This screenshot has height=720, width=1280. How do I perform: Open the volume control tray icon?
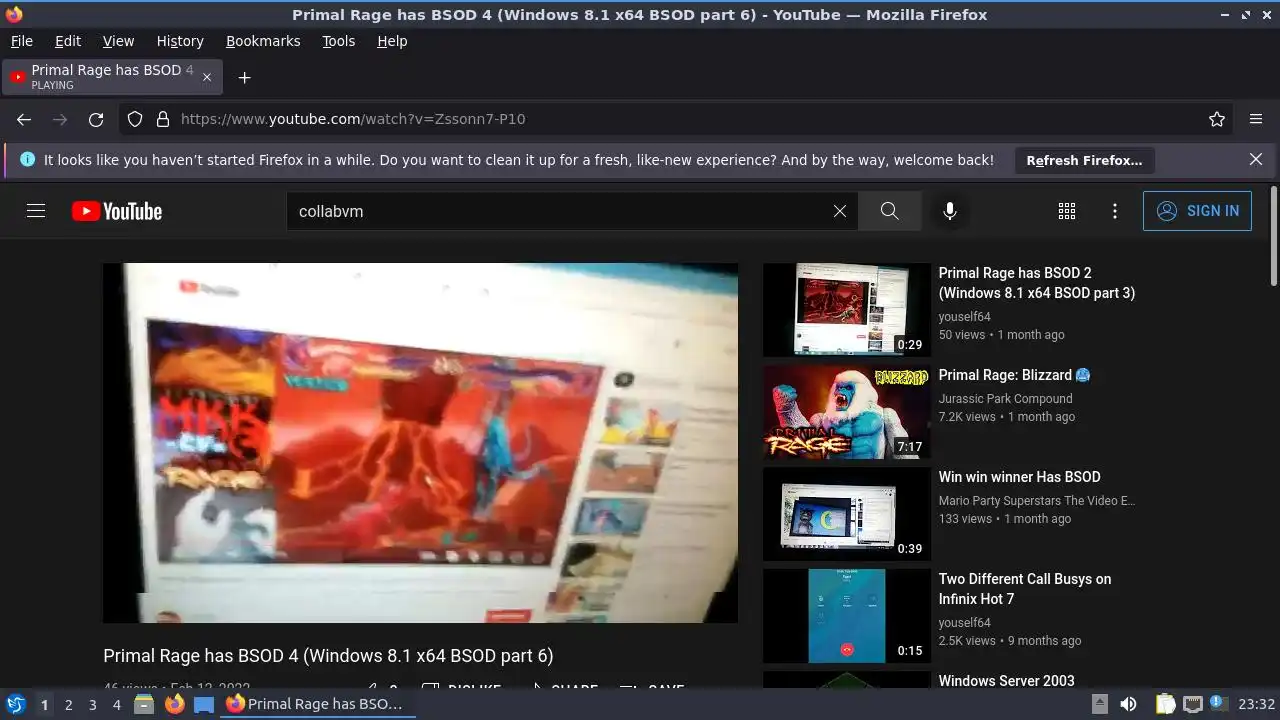click(1128, 704)
